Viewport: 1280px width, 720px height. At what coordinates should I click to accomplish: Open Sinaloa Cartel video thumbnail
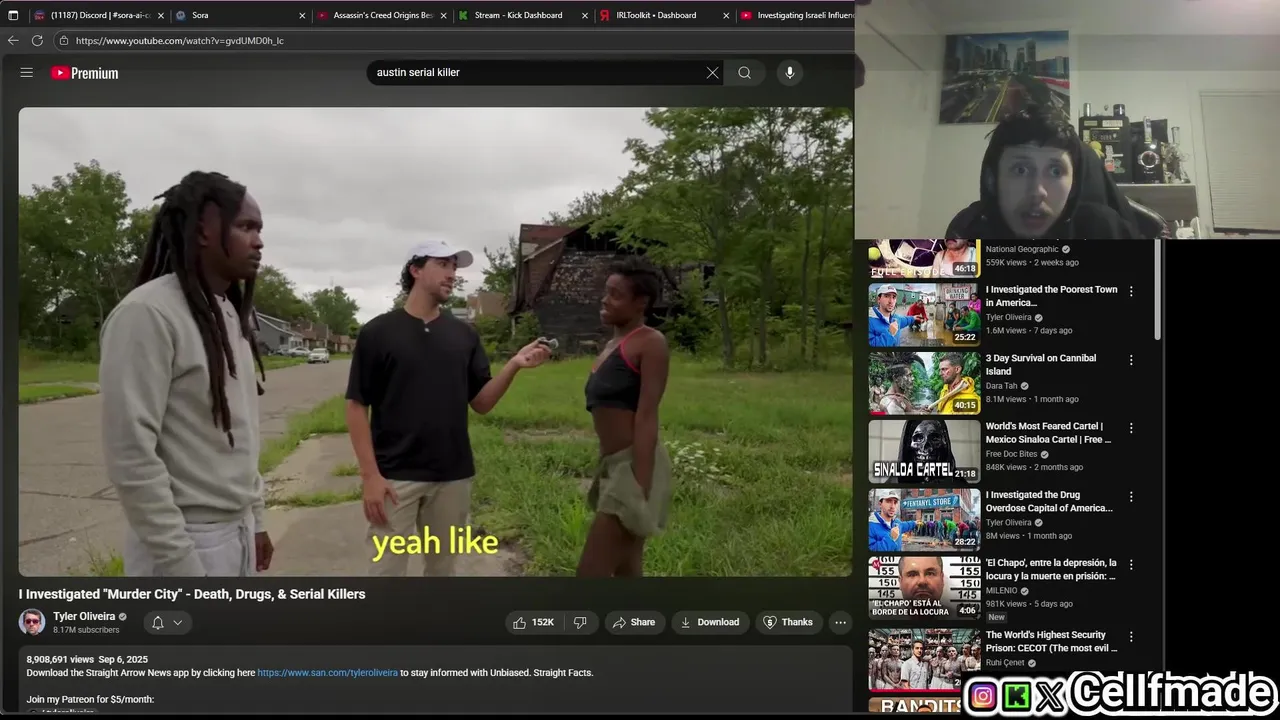[x=924, y=452]
